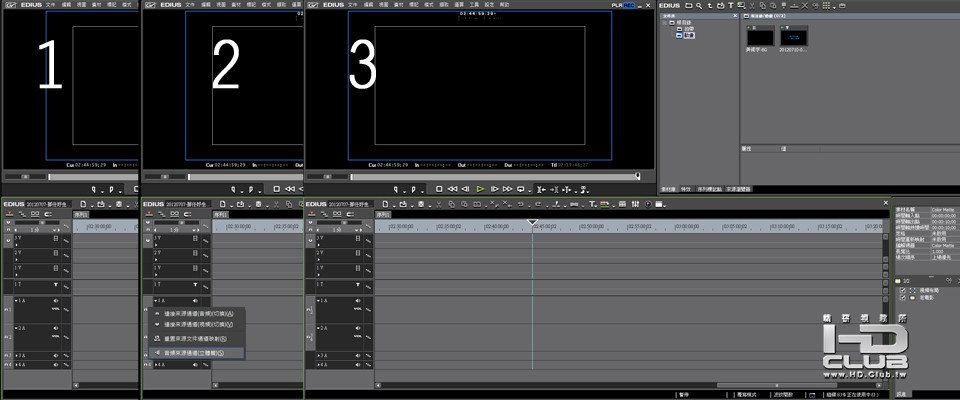Viewport: 960px width, 400px height.
Task: Click the group/link mode icon above window 3 tracks
Action: (337, 214)
